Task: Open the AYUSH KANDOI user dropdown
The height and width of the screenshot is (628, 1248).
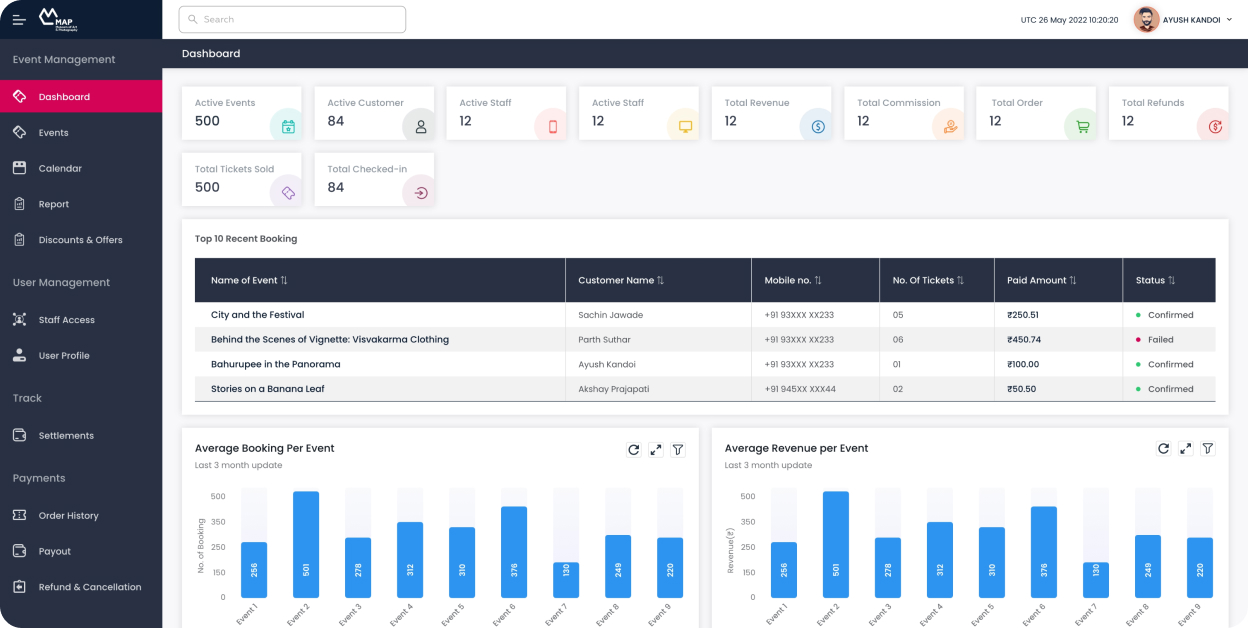Action: point(1184,20)
